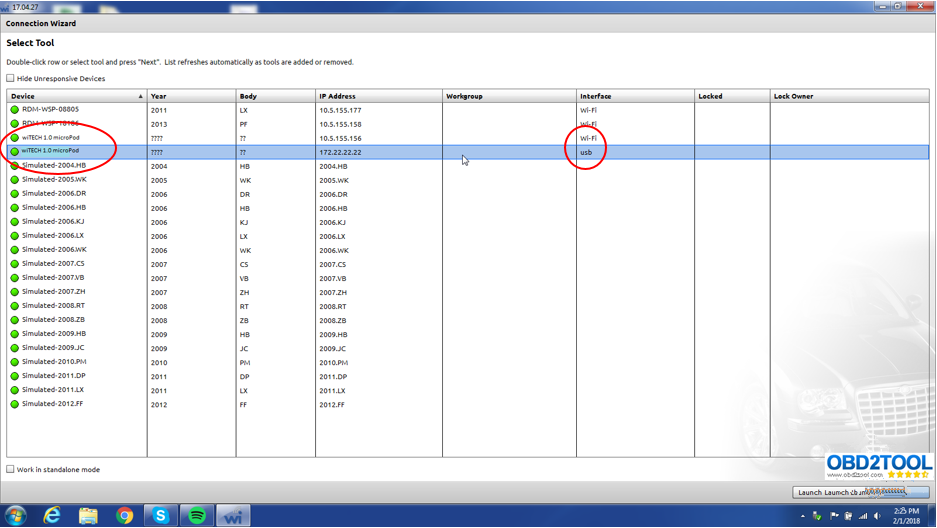Open Action Center flag tray icon
The height and width of the screenshot is (528, 937).
pyautogui.click(x=834, y=516)
